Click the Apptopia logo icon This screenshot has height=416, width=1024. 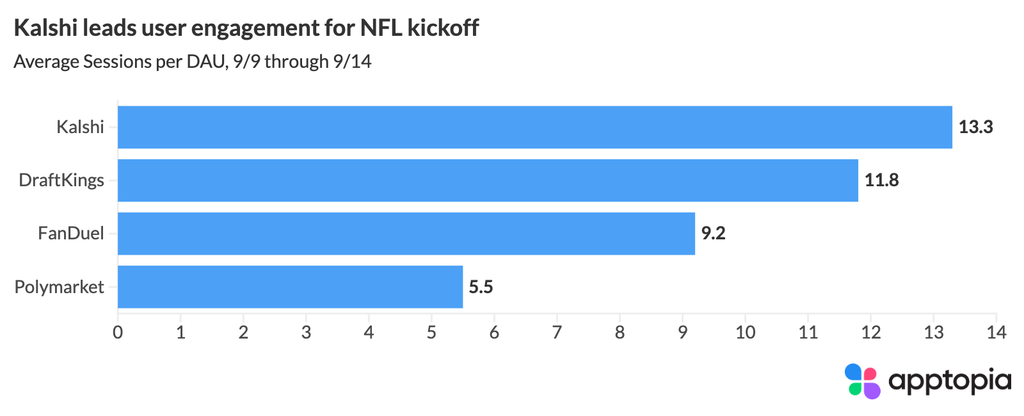(863, 381)
